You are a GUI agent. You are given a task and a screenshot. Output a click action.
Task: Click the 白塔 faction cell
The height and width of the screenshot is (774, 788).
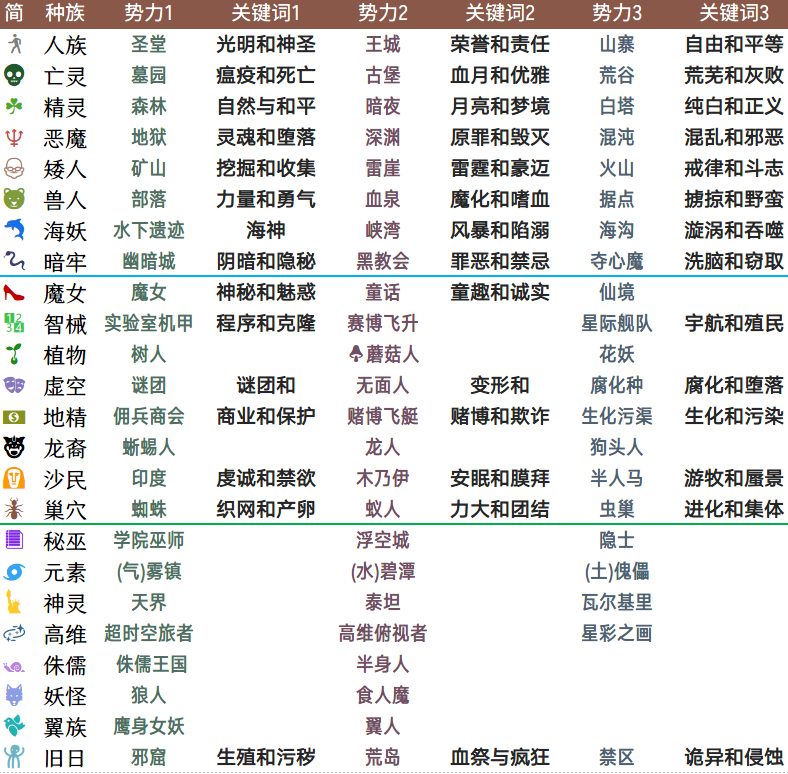617,106
